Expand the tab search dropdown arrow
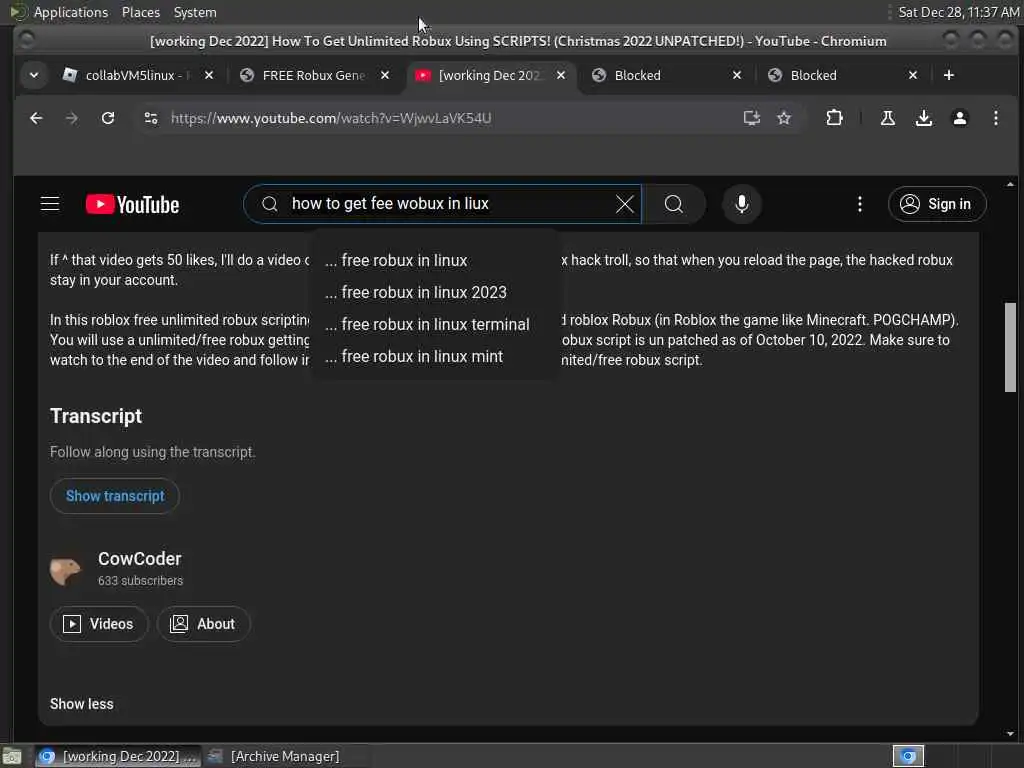This screenshot has height=768, width=1024. click(x=34, y=75)
